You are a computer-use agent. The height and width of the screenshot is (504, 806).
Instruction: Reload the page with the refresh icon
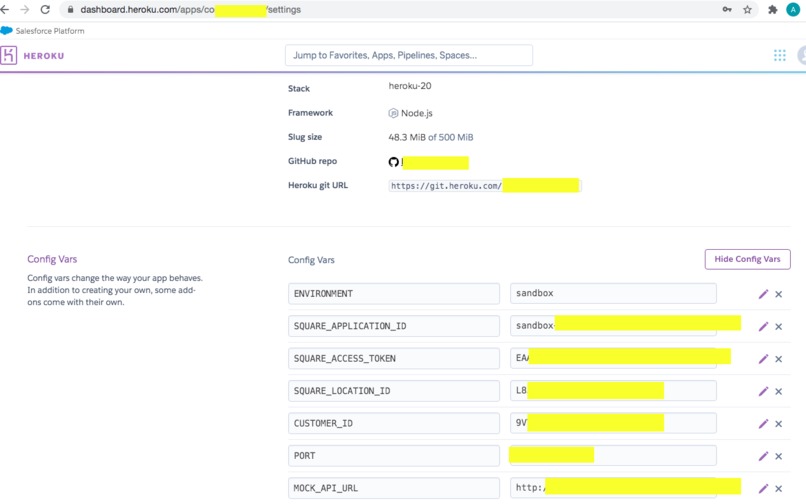45,9
